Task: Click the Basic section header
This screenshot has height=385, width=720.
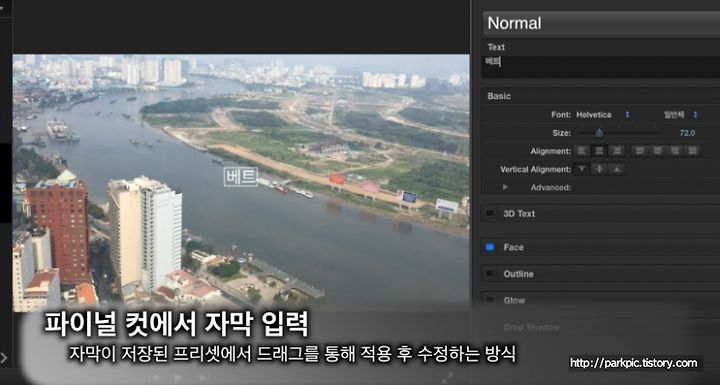Action: pos(499,96)
